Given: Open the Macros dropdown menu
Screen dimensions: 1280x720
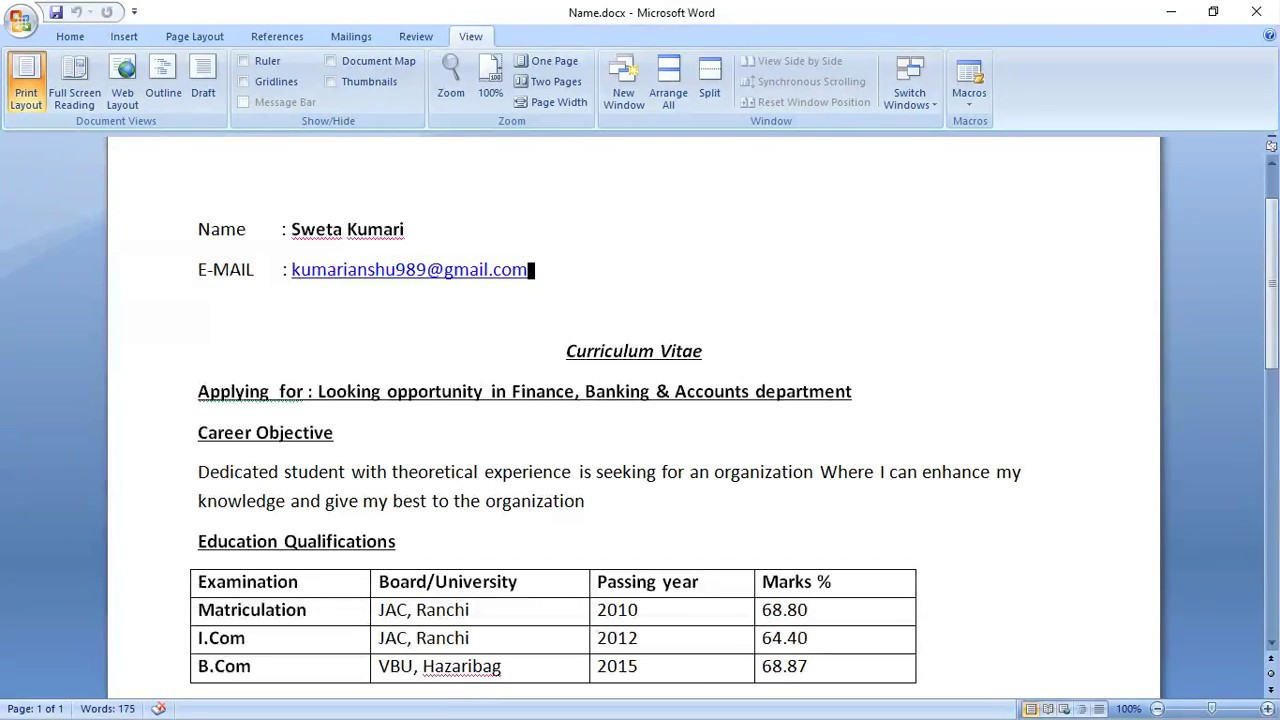Looking at the screenshot, I should coord(969,83).
